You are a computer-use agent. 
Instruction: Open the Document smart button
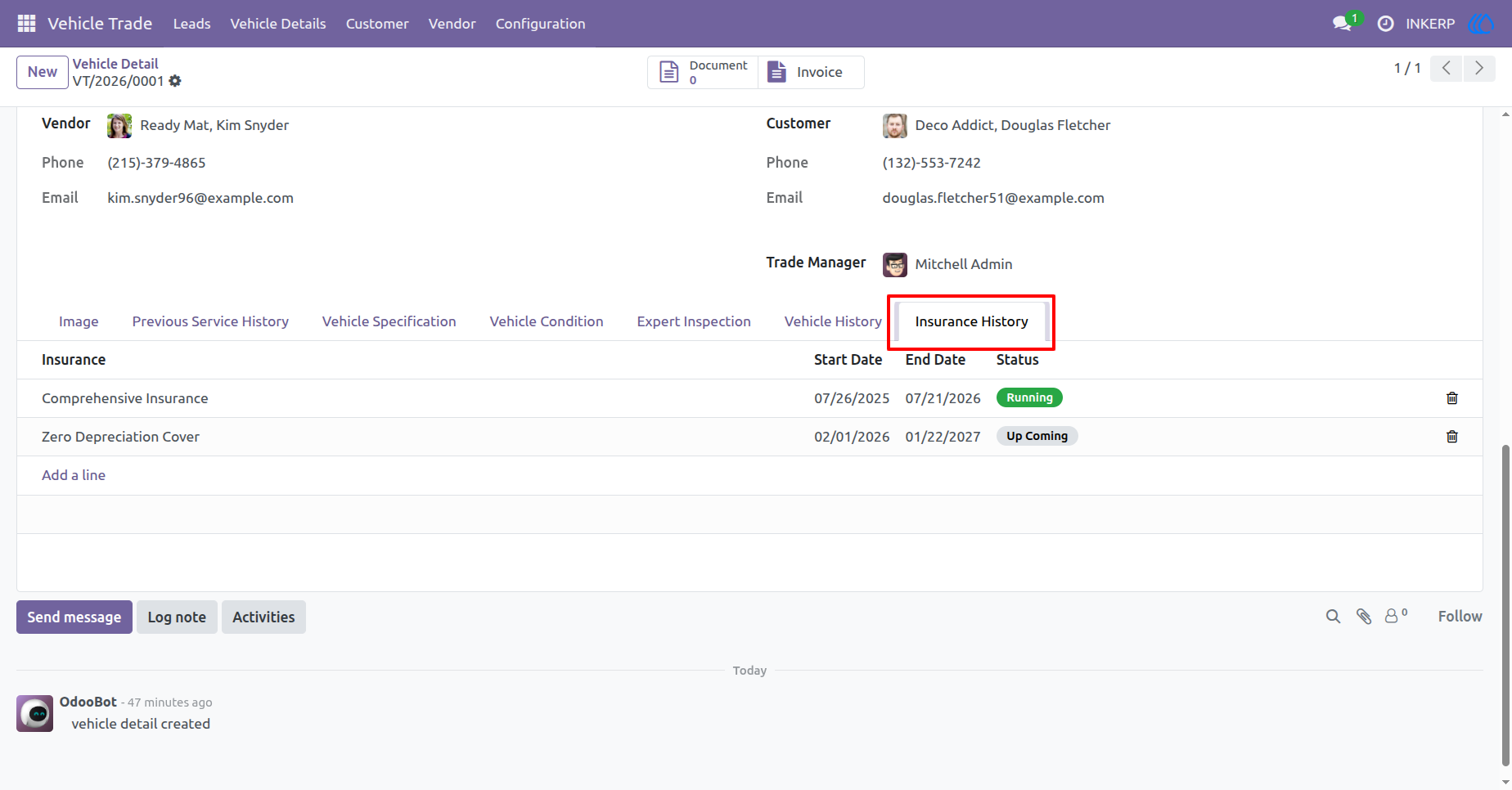704,72
